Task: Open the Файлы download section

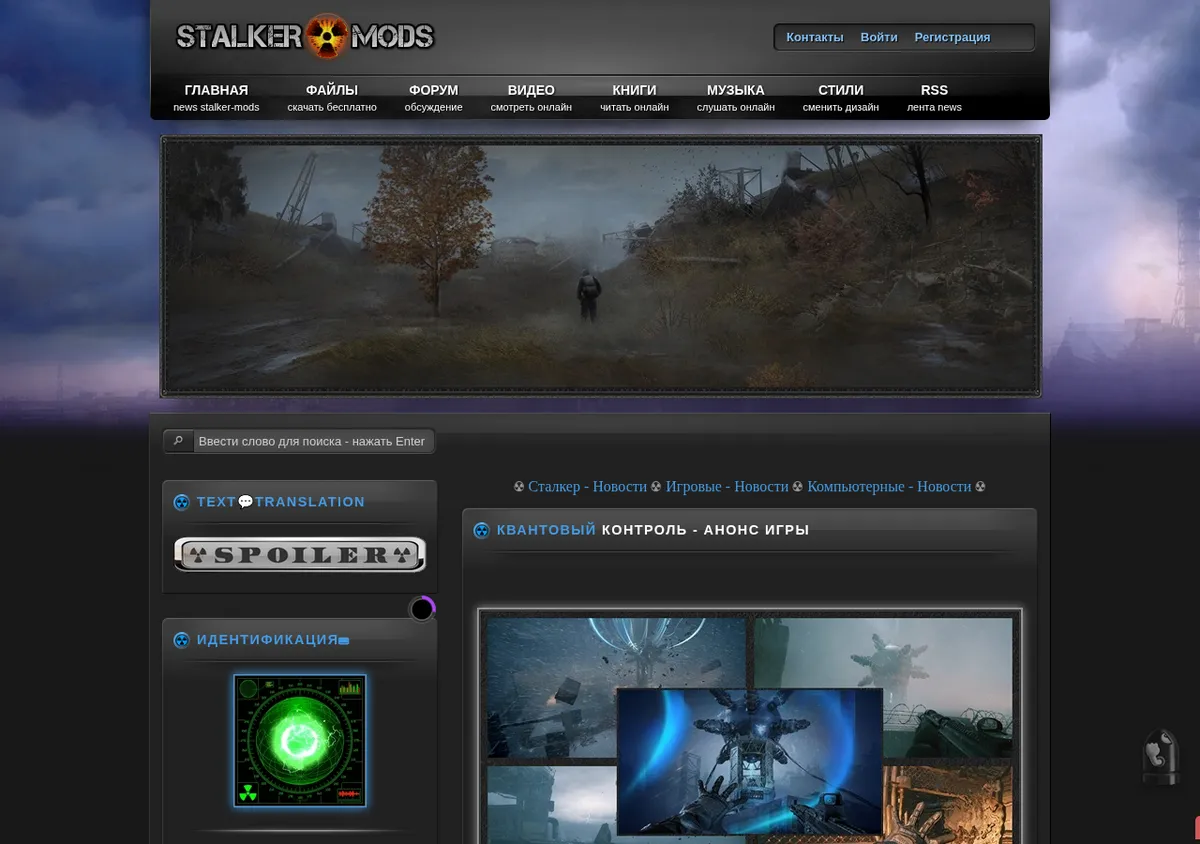Action: (332, 97)
